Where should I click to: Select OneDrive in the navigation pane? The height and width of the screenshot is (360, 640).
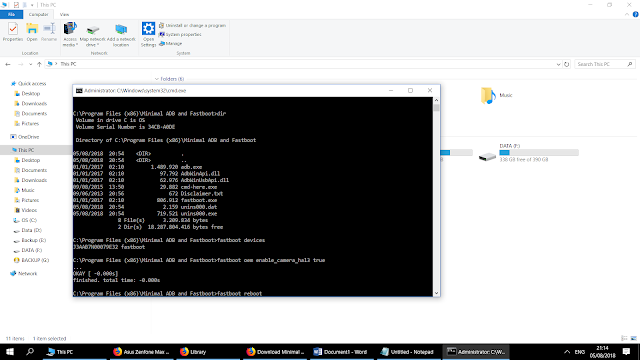tap(28, 137)
